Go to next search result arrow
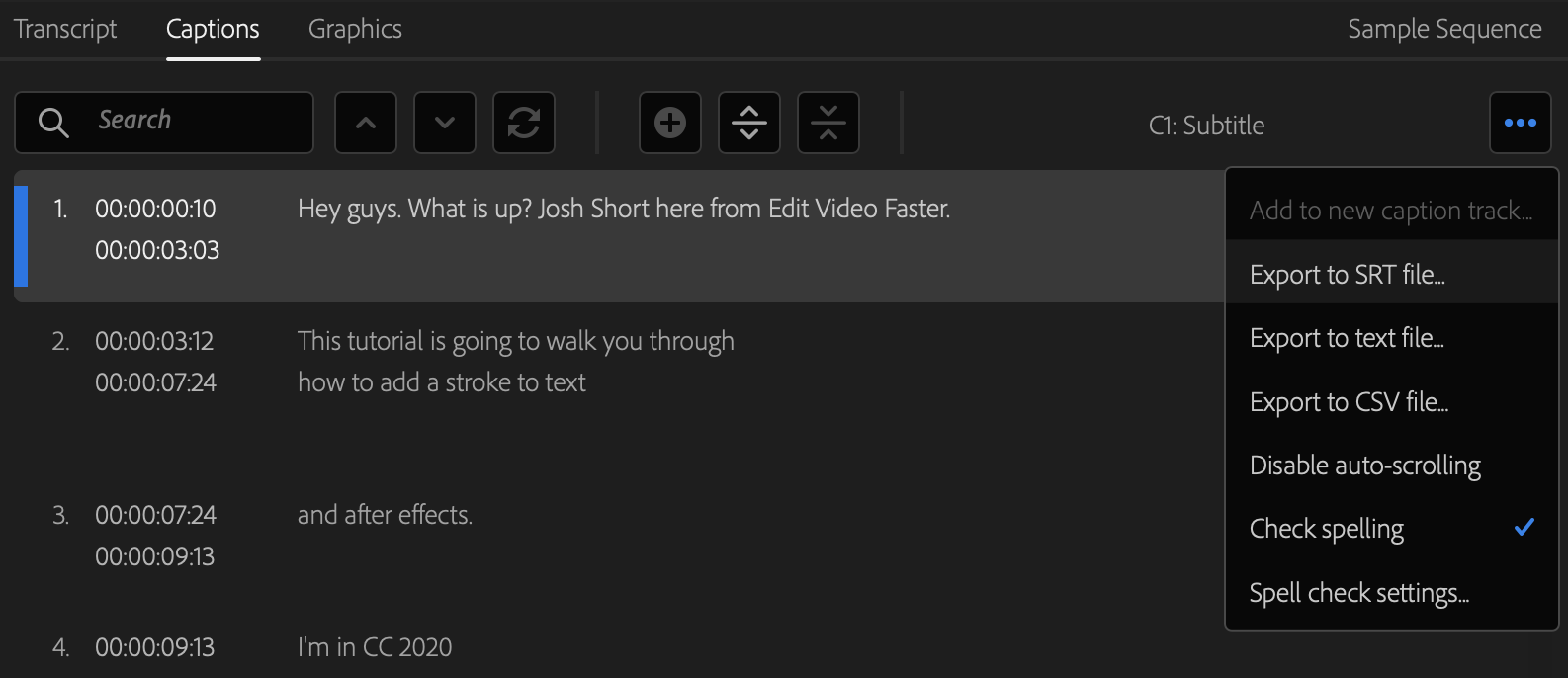Viewport: 1568px width, 678px height. click(x=445, y=123)
